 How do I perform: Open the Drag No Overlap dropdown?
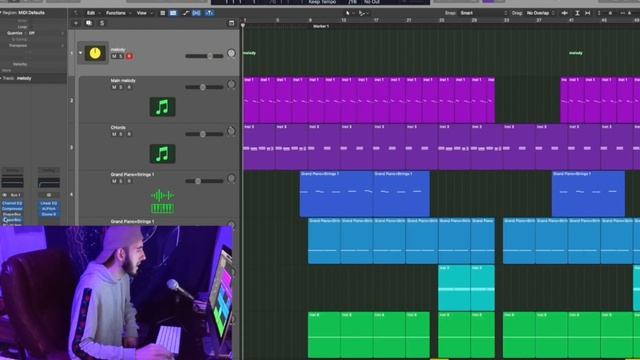541,13
